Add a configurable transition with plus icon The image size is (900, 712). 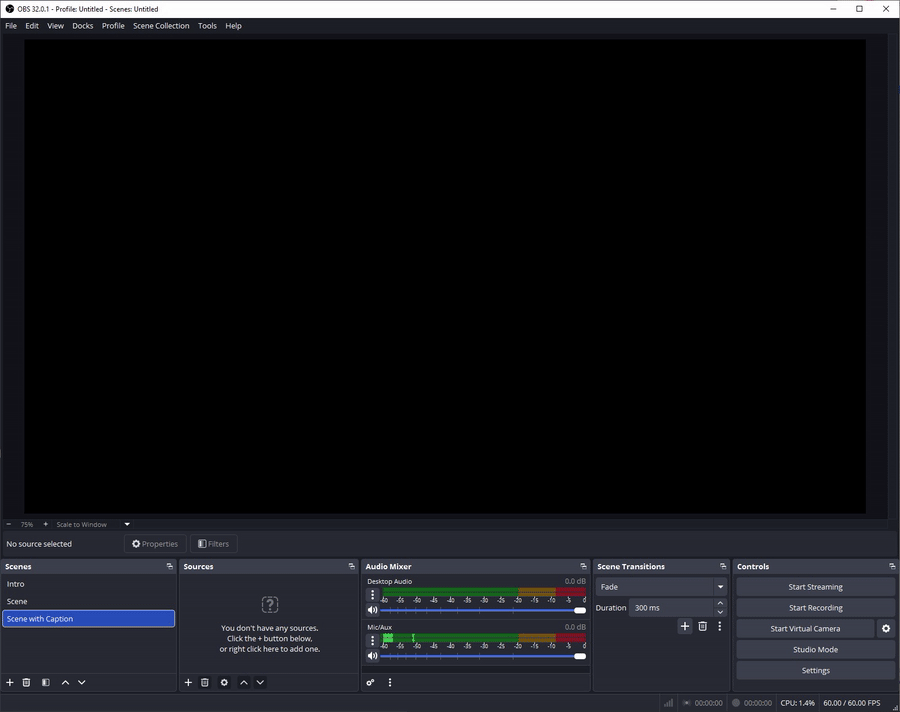point(685,626)
